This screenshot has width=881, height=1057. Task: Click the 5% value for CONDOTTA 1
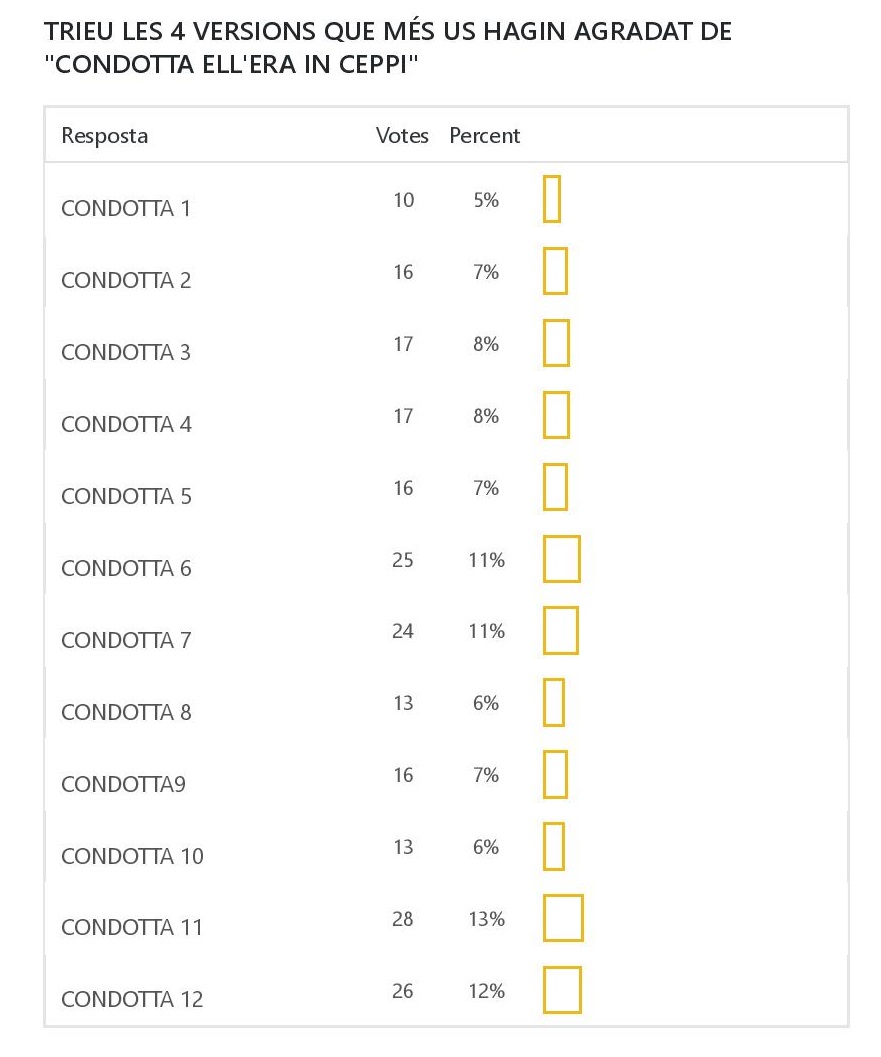click(x=486, y=200)
